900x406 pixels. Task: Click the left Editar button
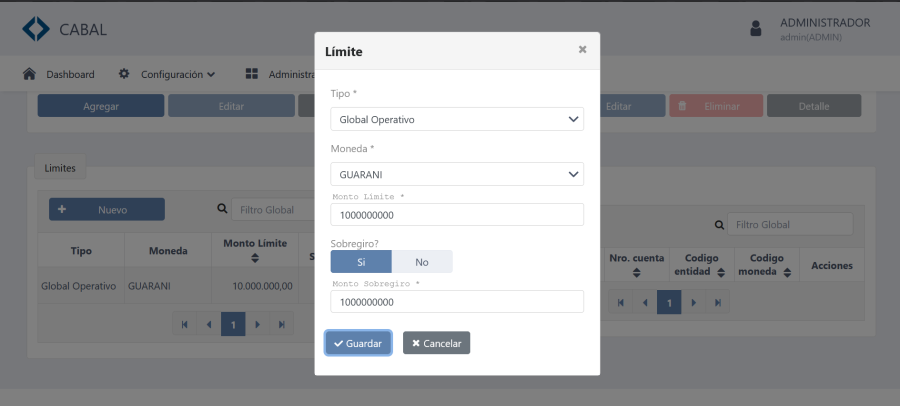(231, 106)
